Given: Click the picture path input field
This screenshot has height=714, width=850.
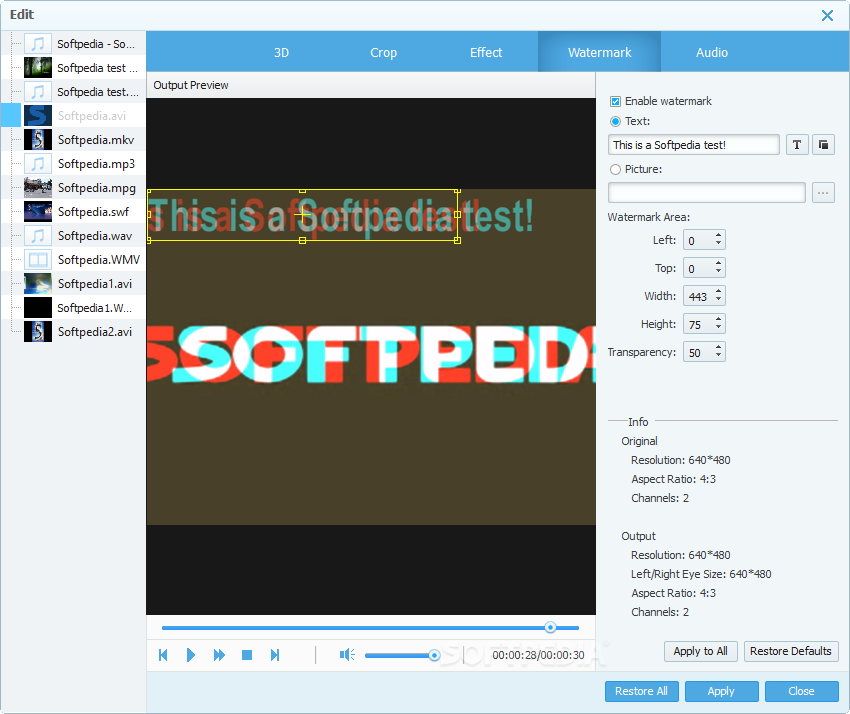Looking at the screenshot, I should click(x=706, y=192).
